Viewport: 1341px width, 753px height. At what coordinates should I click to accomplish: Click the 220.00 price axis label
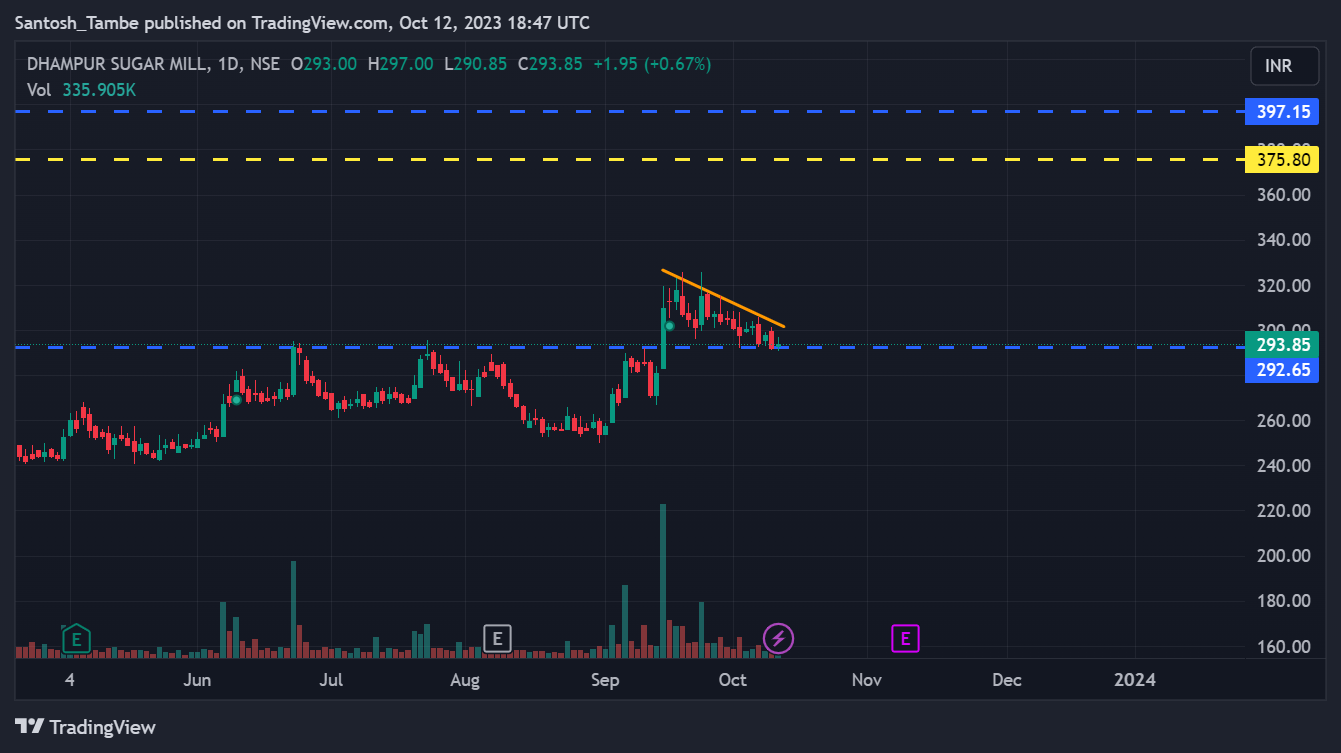click(x=1283, y=510)
